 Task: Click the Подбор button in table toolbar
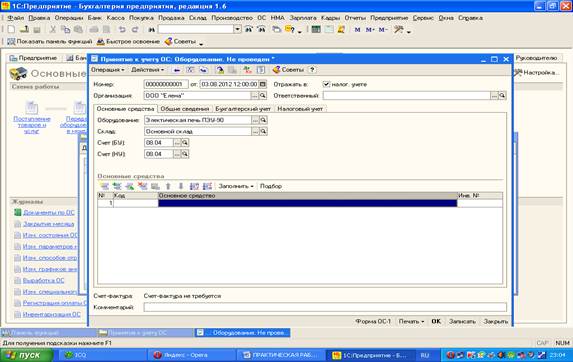pyautogui.click(x=271, y=186)
